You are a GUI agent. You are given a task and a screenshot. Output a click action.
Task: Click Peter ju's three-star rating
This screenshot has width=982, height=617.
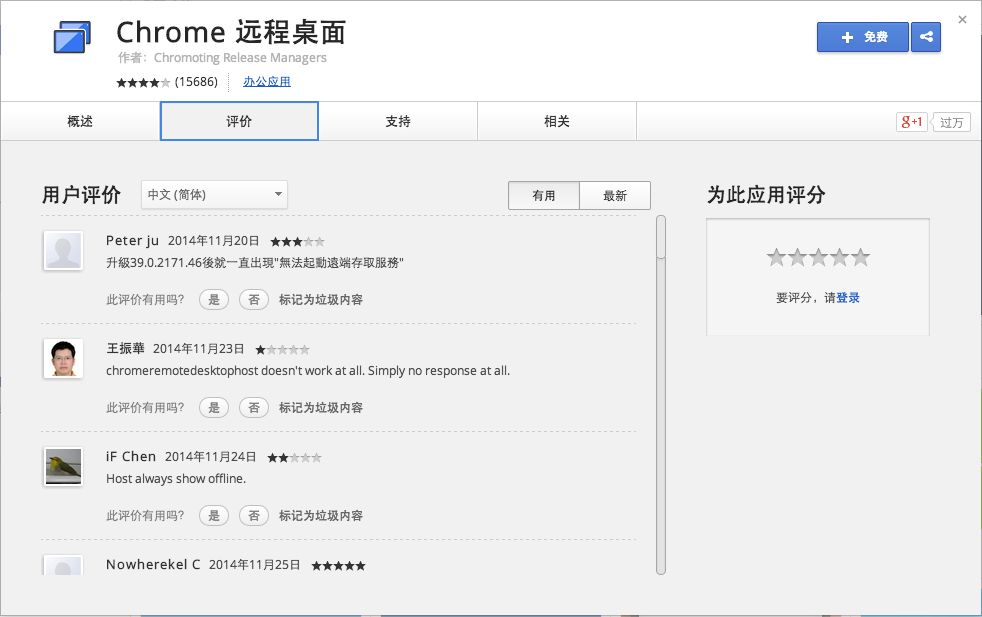pyautogui.click(x=297, y=242)
